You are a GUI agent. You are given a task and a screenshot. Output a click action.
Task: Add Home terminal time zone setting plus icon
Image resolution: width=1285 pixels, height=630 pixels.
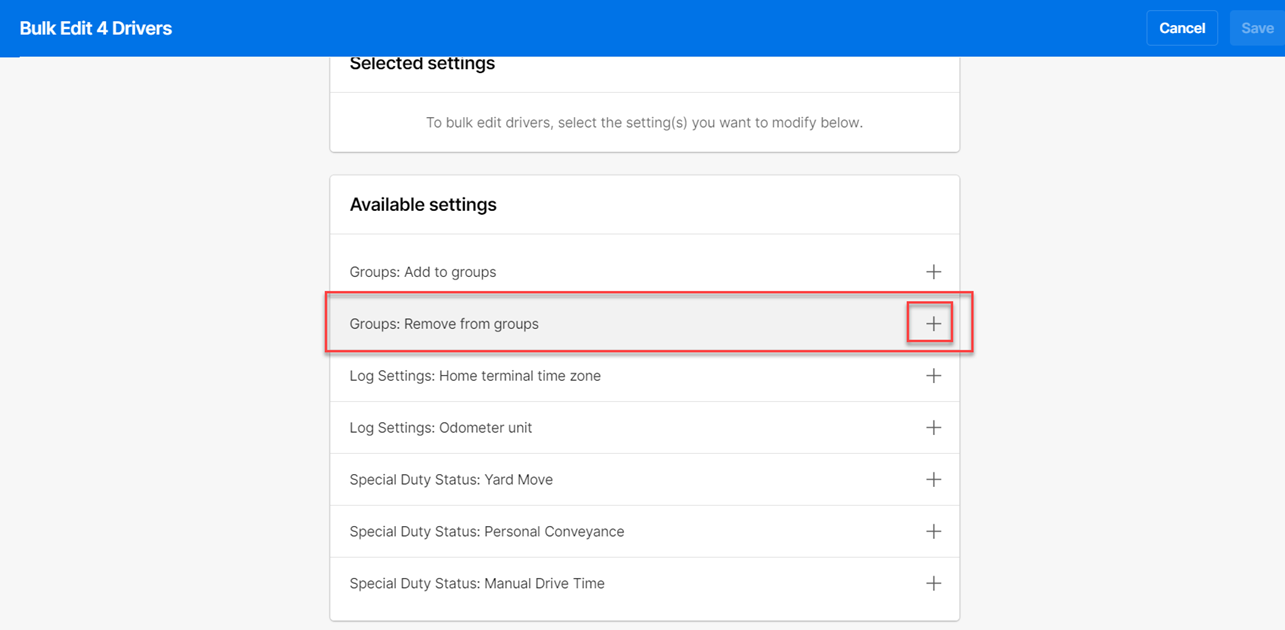(933, 376)
